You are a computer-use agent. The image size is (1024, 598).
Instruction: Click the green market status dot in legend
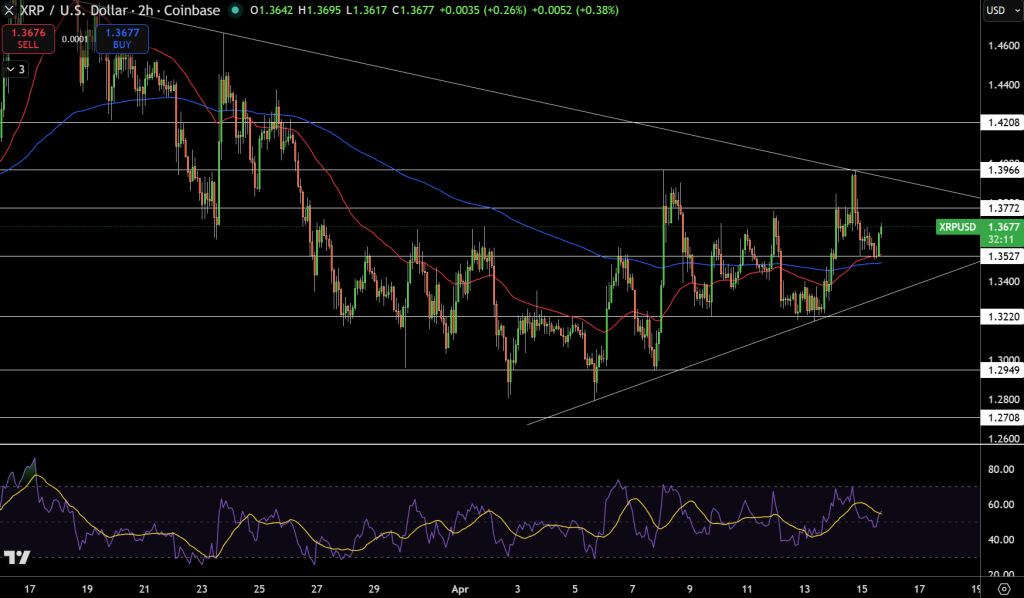235,10
